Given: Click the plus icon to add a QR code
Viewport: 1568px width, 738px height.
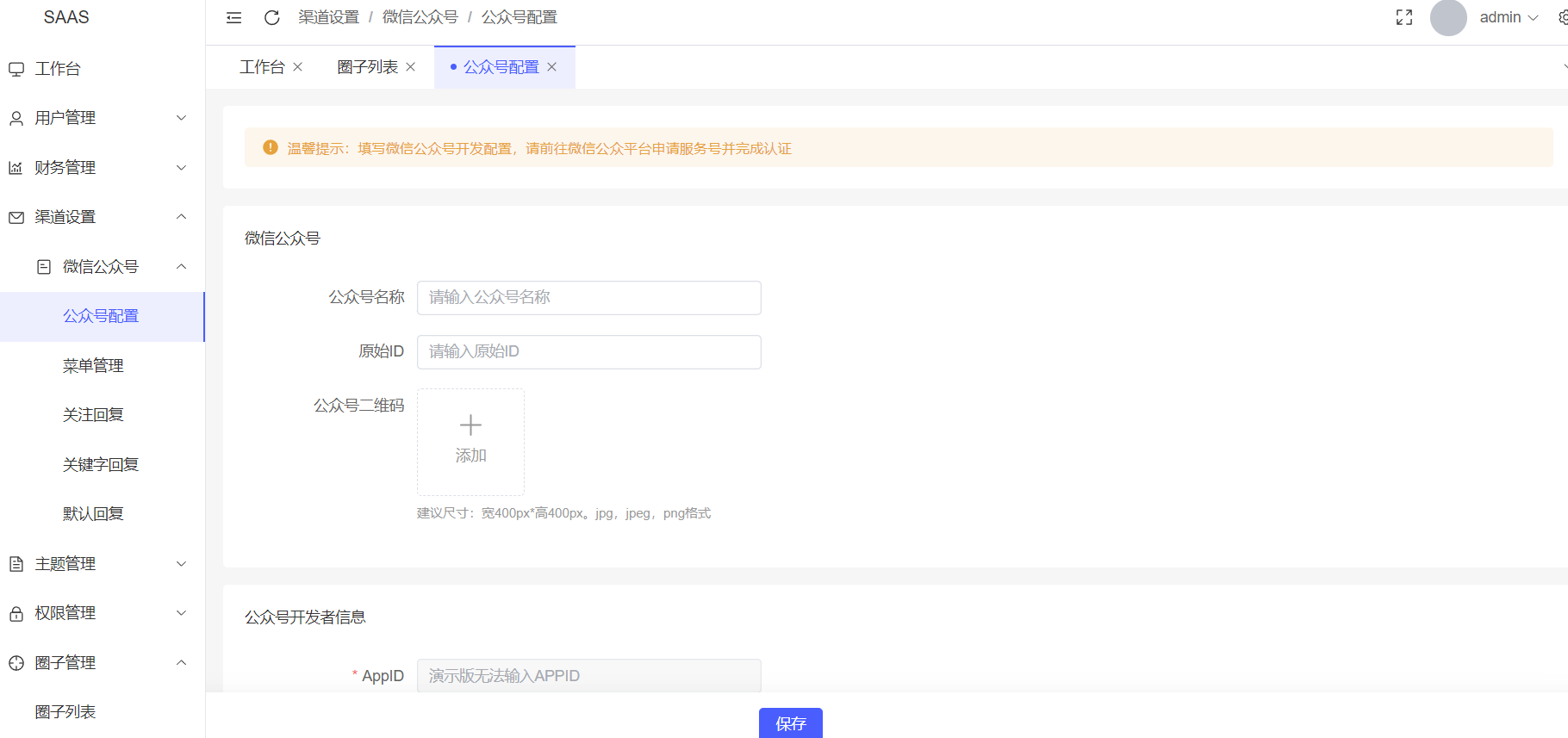Looking at the screenshot, I should (470, 425).
